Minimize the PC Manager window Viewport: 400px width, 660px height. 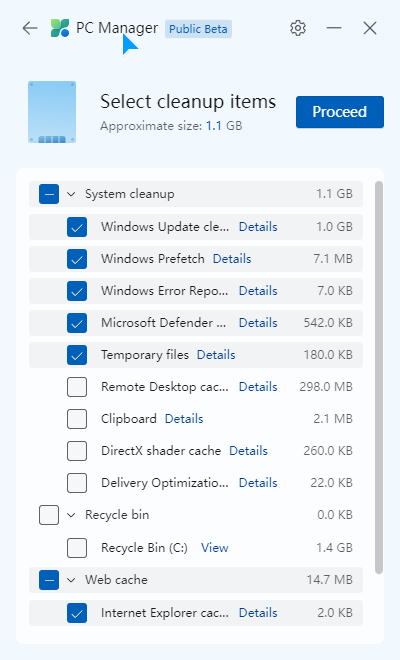[334, 28]
